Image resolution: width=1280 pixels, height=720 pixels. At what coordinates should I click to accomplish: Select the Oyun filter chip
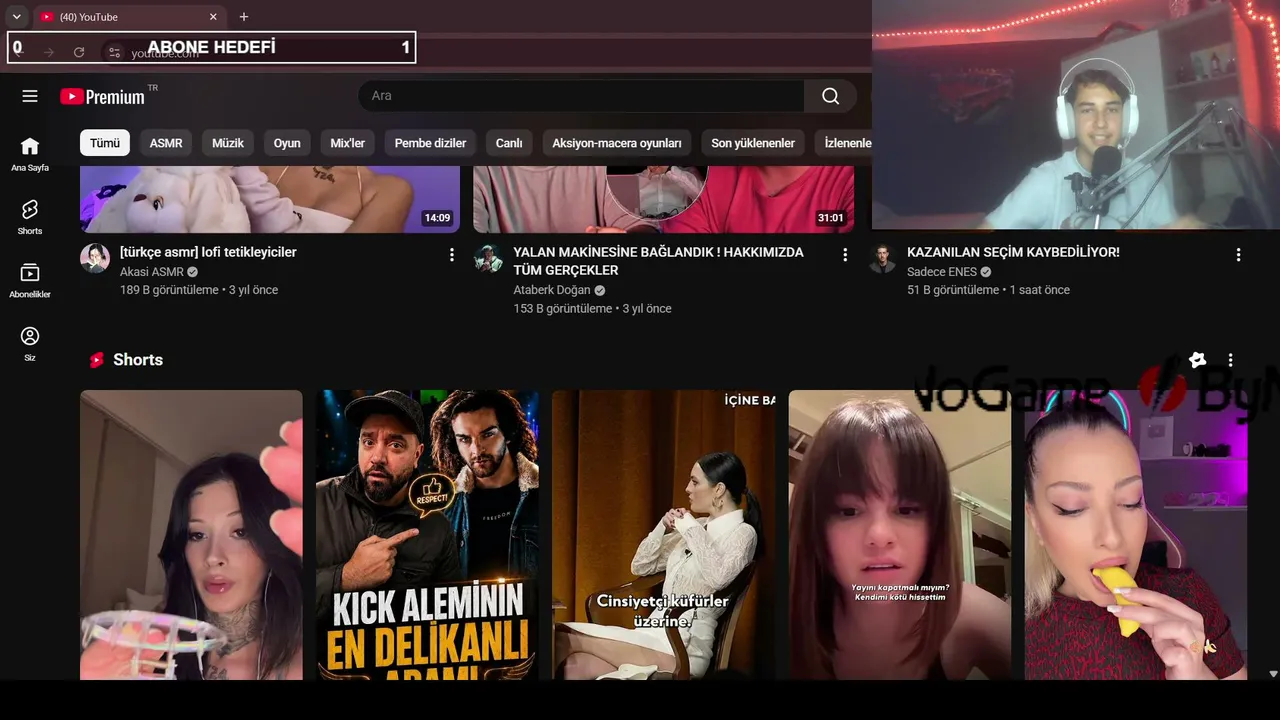287,143
